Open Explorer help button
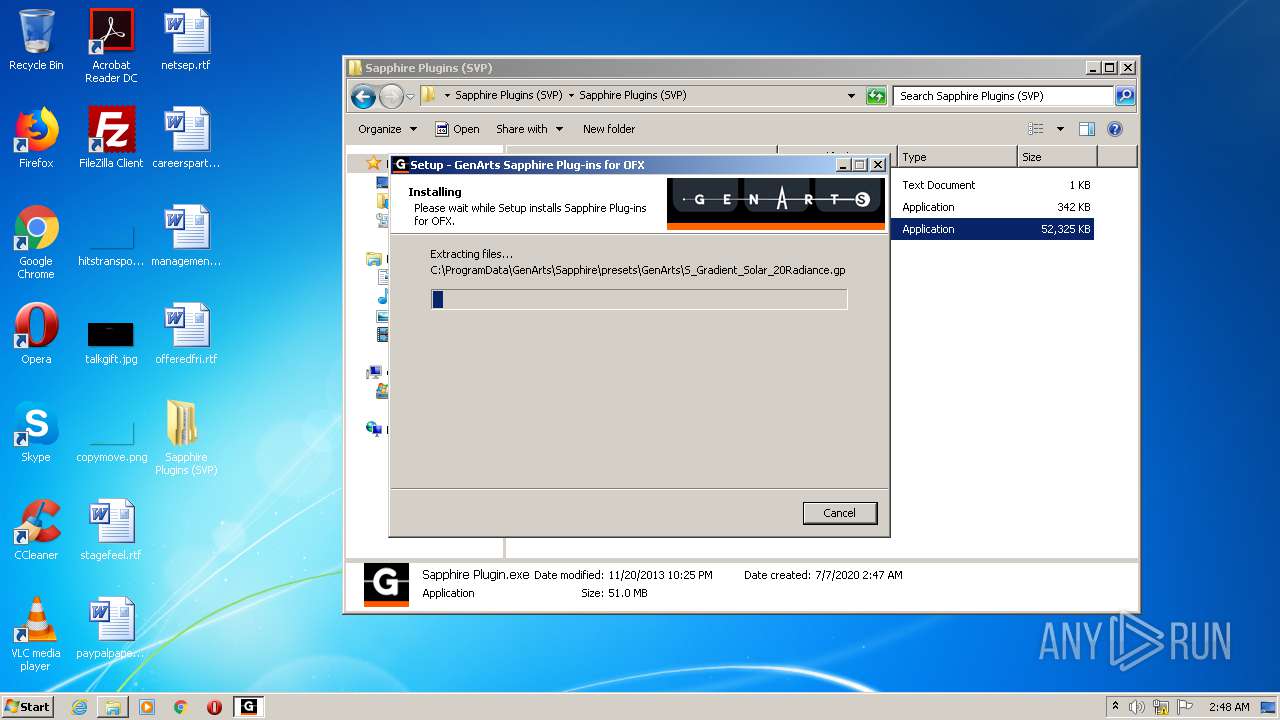 [x=1115, y=129]
